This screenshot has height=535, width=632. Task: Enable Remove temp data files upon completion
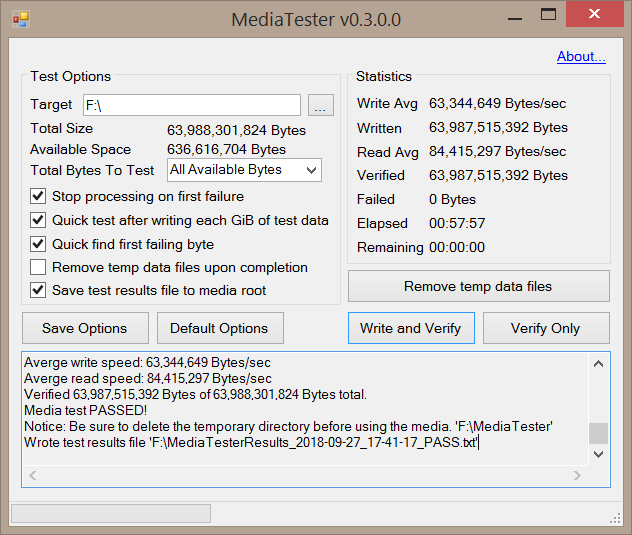coord(38,267)
